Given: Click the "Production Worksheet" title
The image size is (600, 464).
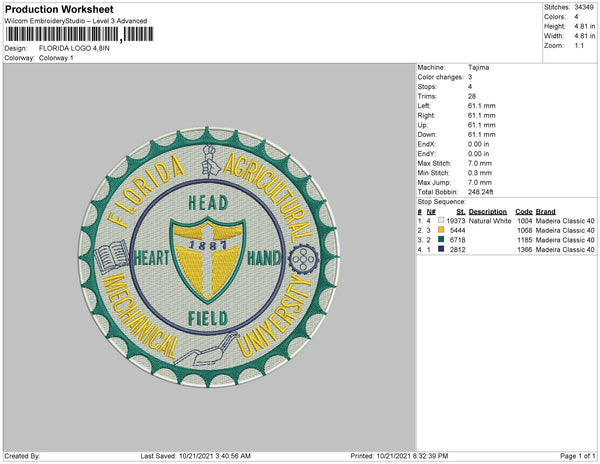Looking at the screenshot, I should click(59, 10).
